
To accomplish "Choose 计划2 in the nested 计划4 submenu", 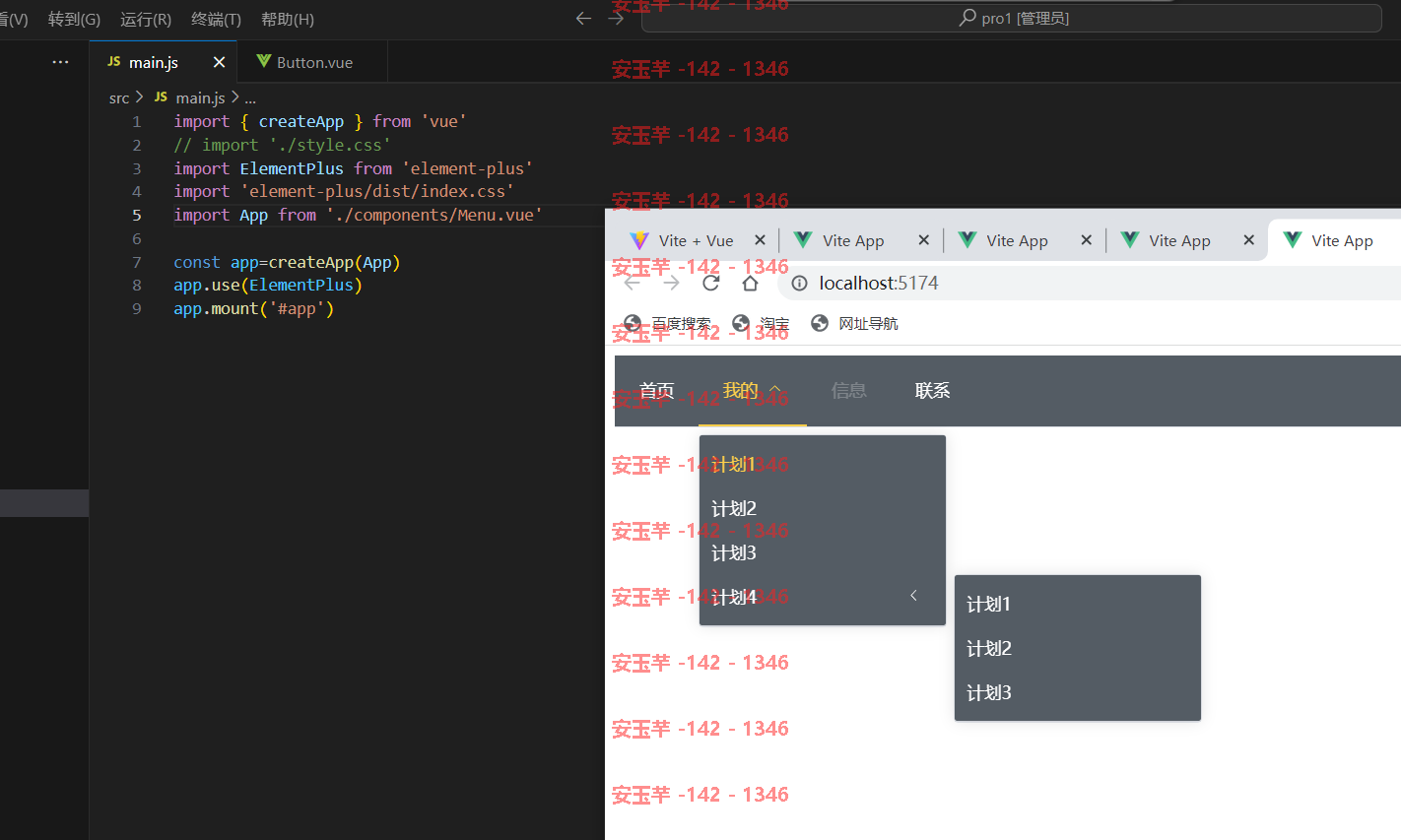I will pos(1078,648).
